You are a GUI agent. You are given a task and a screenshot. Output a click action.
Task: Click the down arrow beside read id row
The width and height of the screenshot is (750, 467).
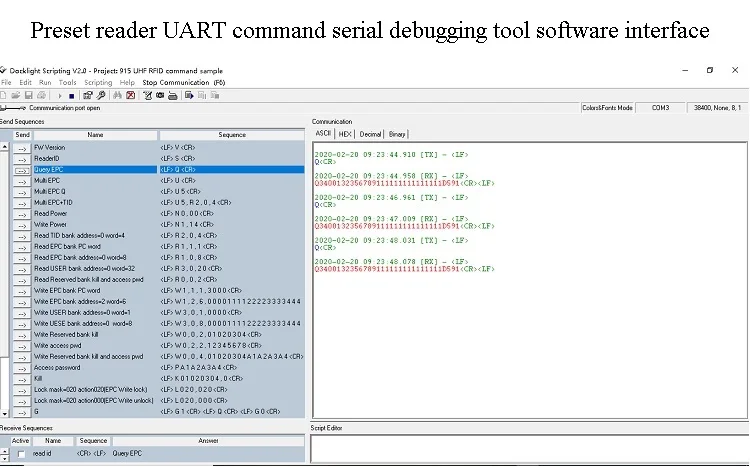4,458
